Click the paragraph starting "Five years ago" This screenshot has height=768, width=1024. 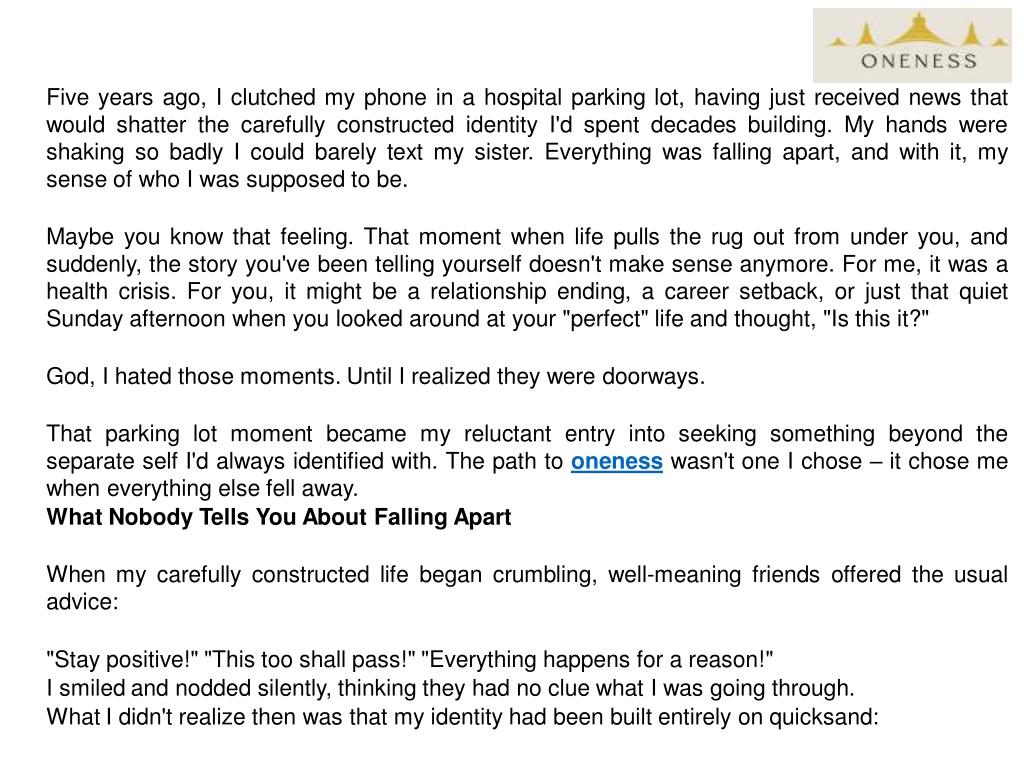pos(527,138)
